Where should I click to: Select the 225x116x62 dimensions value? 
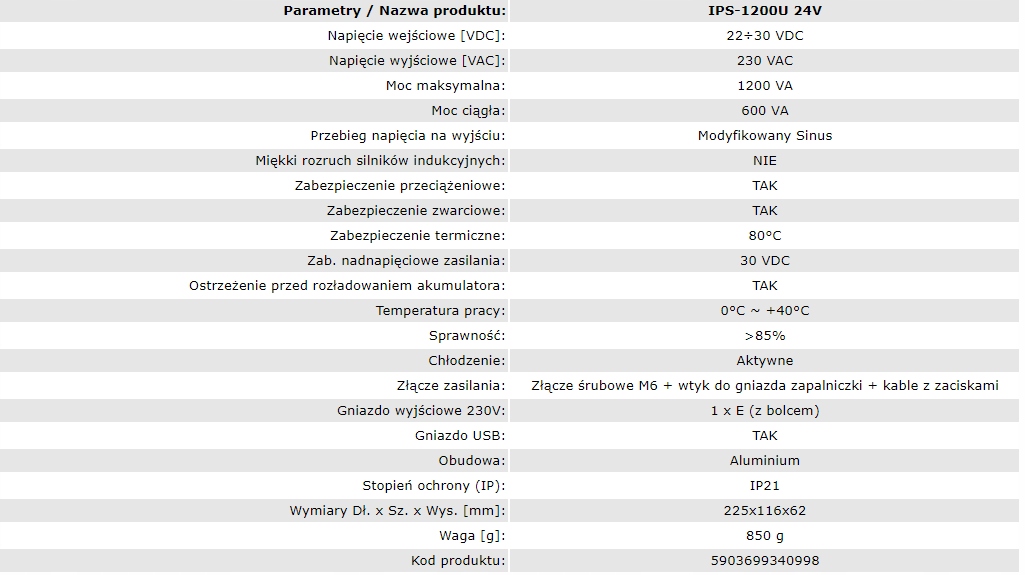[x=764, y=511]
